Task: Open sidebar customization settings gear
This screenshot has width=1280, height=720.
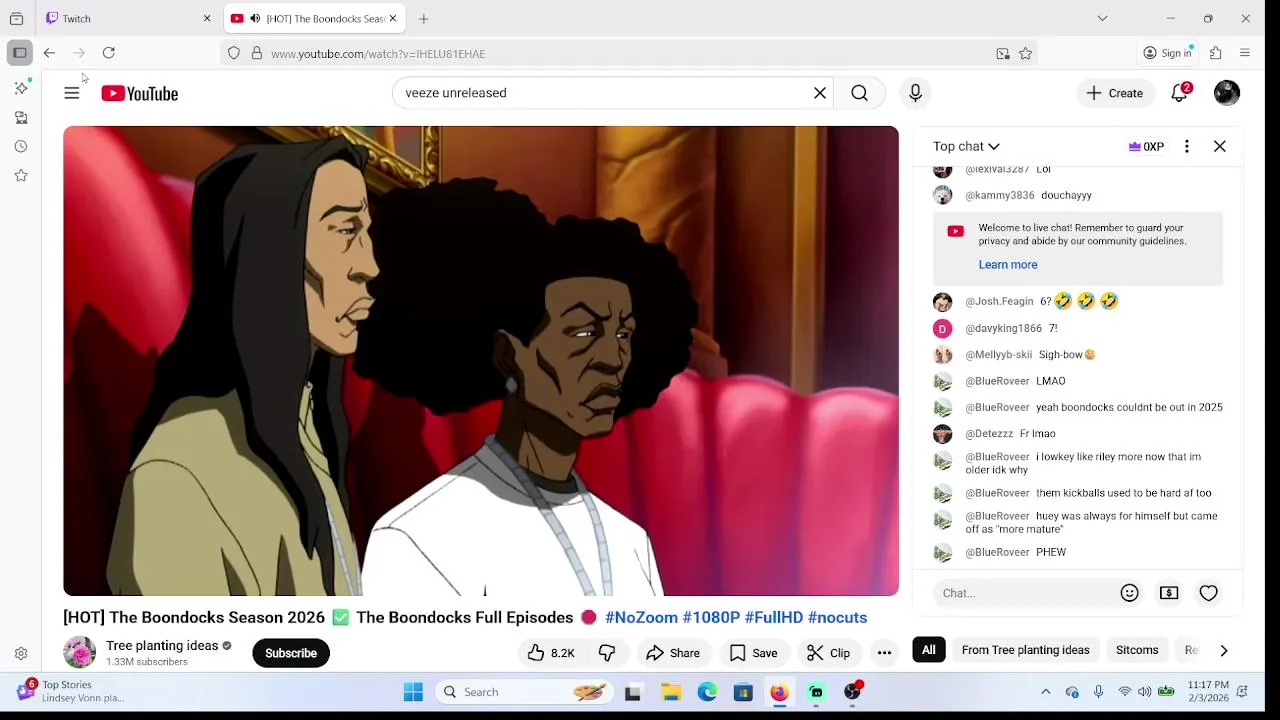Action: point(21,654)
